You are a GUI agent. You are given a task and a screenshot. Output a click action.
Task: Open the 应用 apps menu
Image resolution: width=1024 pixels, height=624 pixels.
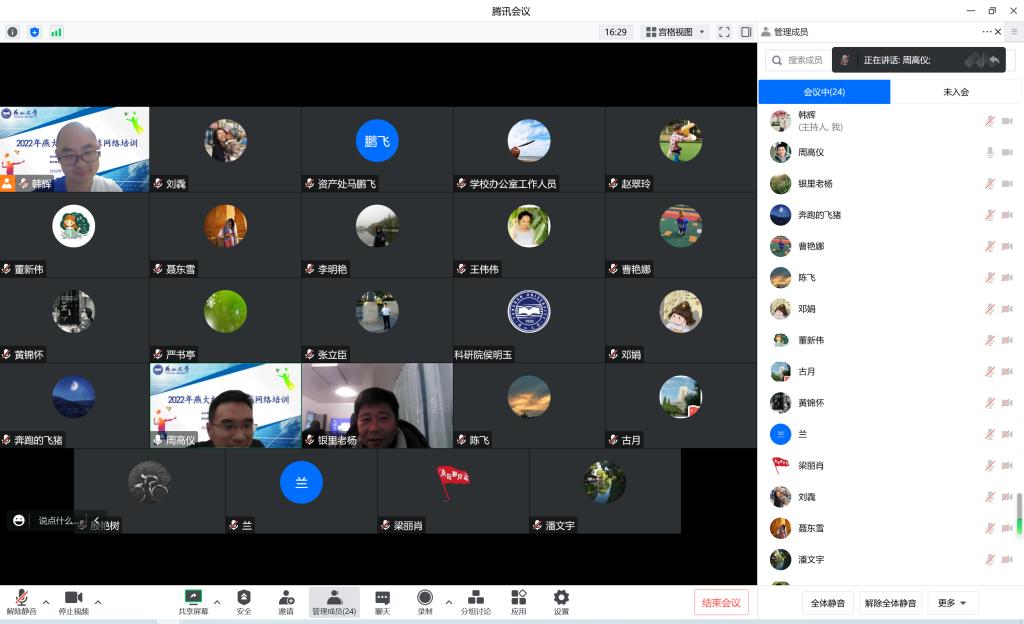518,600
